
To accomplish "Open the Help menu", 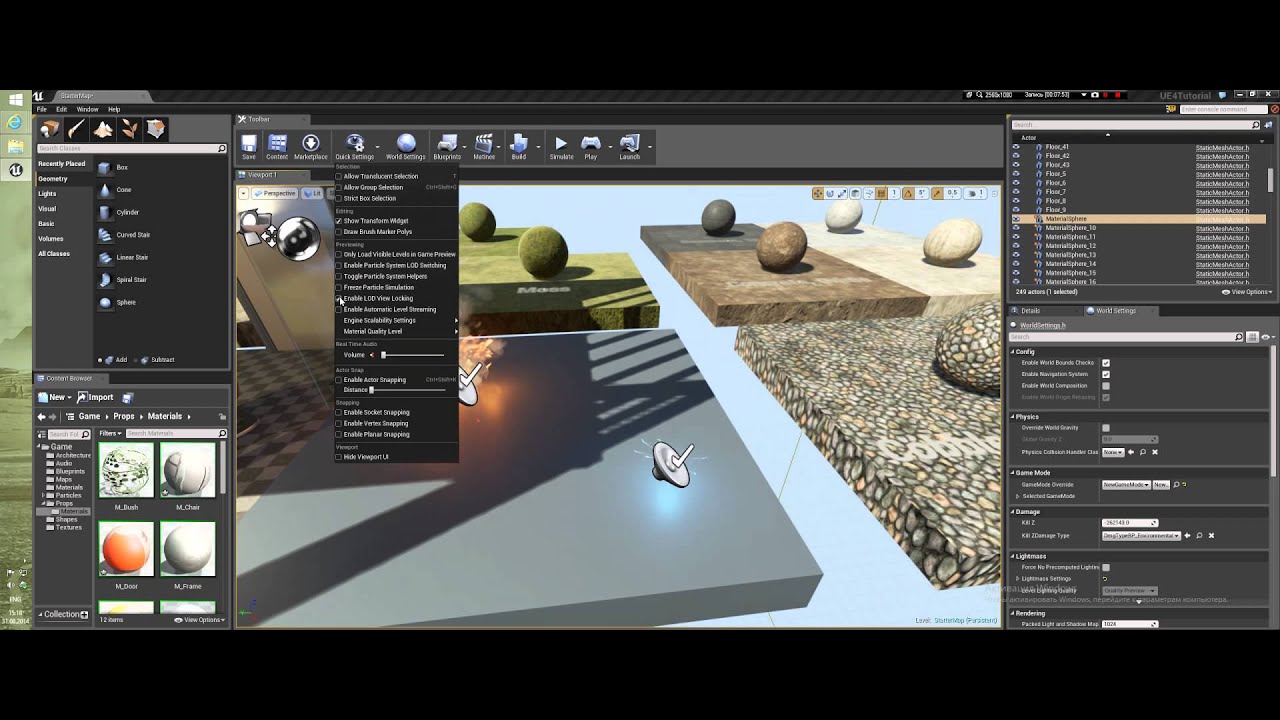I will pos(114,109).
